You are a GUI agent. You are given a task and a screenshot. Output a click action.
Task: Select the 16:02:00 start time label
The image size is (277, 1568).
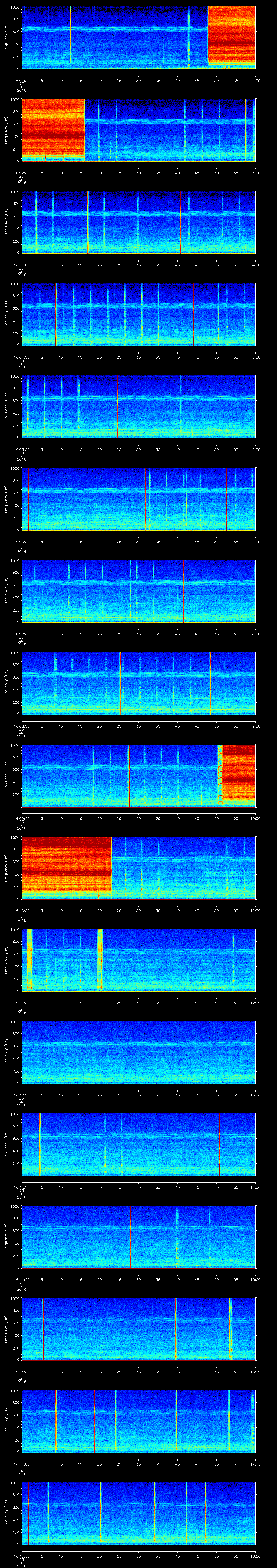tap(21, 173)
